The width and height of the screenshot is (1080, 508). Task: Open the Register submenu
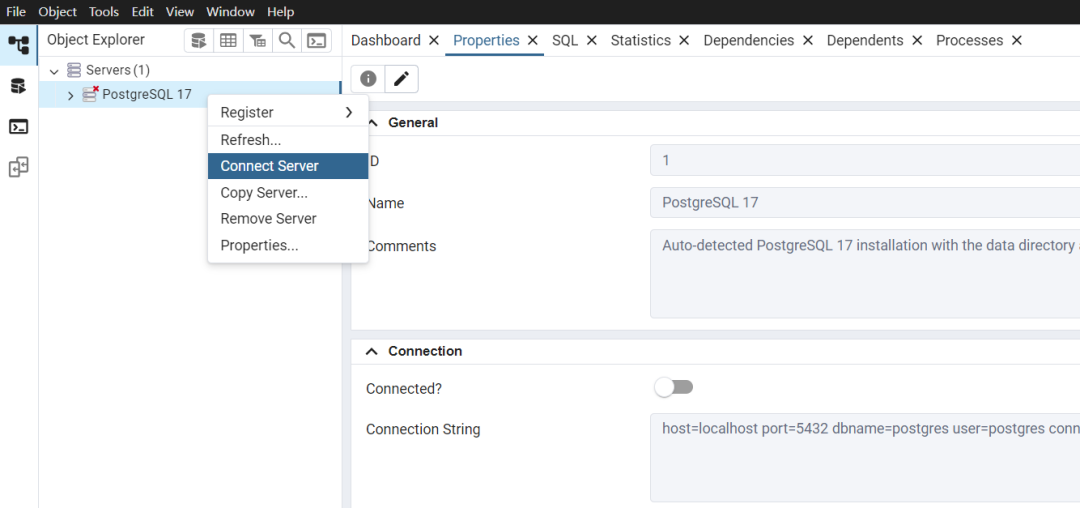[x=288, y=112]
